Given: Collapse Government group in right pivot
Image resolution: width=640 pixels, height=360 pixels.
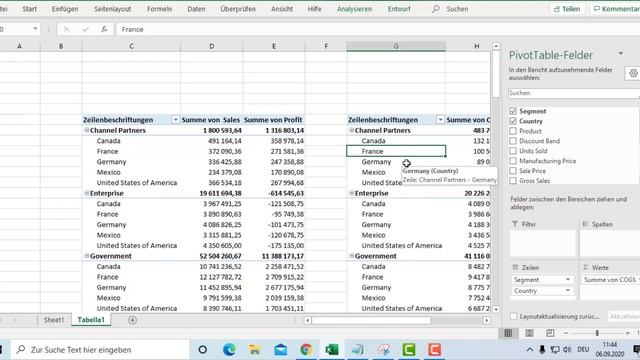Looking at the screenshot, I should [x=351, y=256].
